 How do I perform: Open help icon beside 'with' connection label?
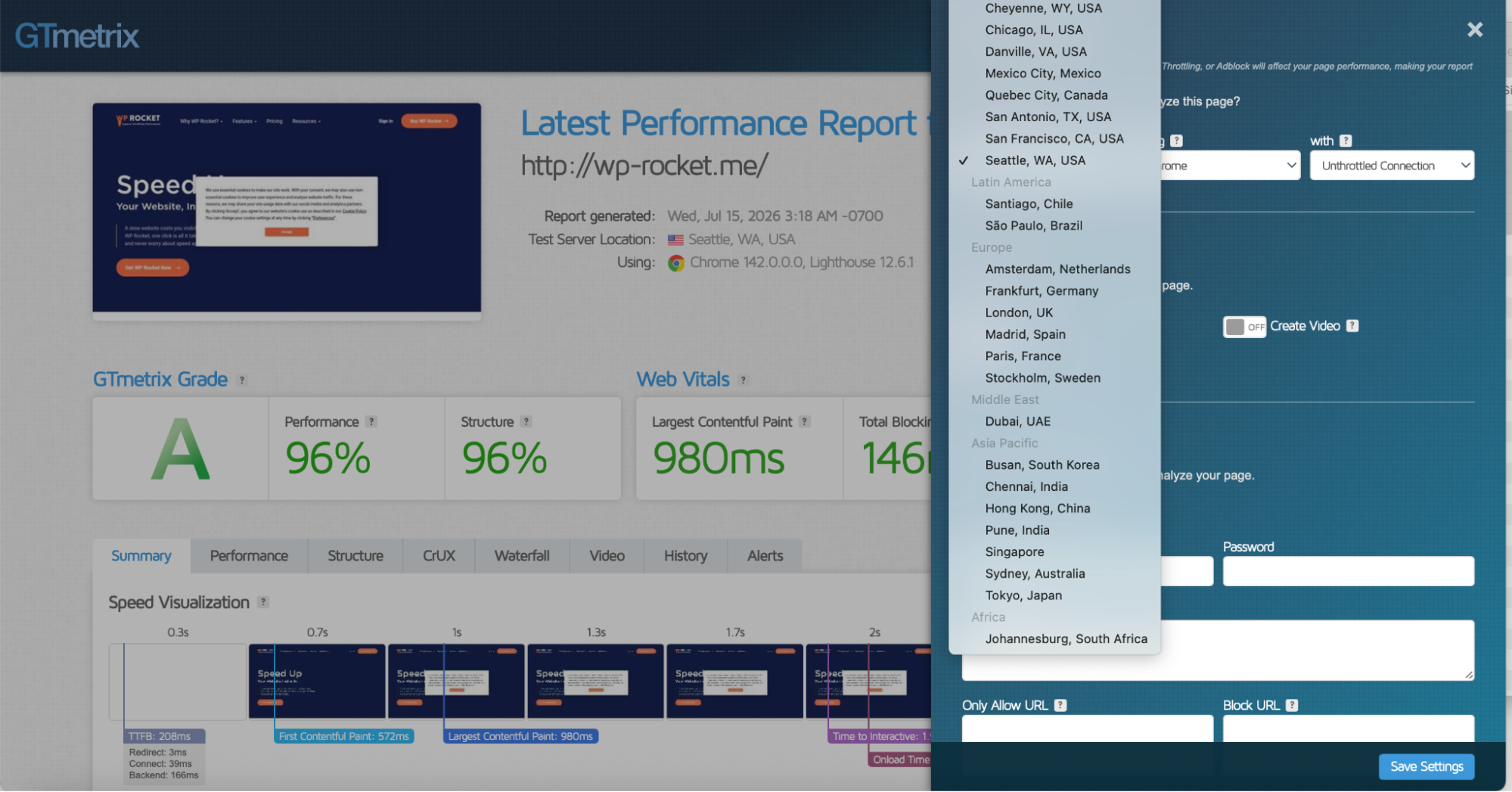pyautogui.click(x=1346, y=140)
